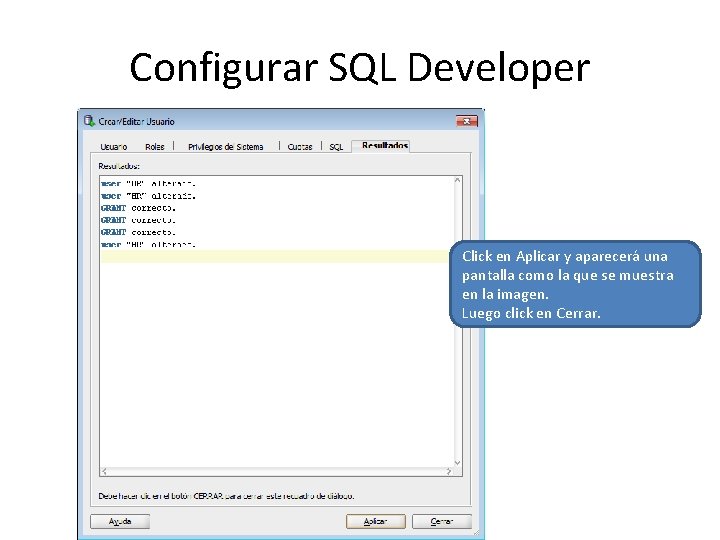Click the Cerrar button
The width and height of the screenshot is (720, 540).
[442, 521]
